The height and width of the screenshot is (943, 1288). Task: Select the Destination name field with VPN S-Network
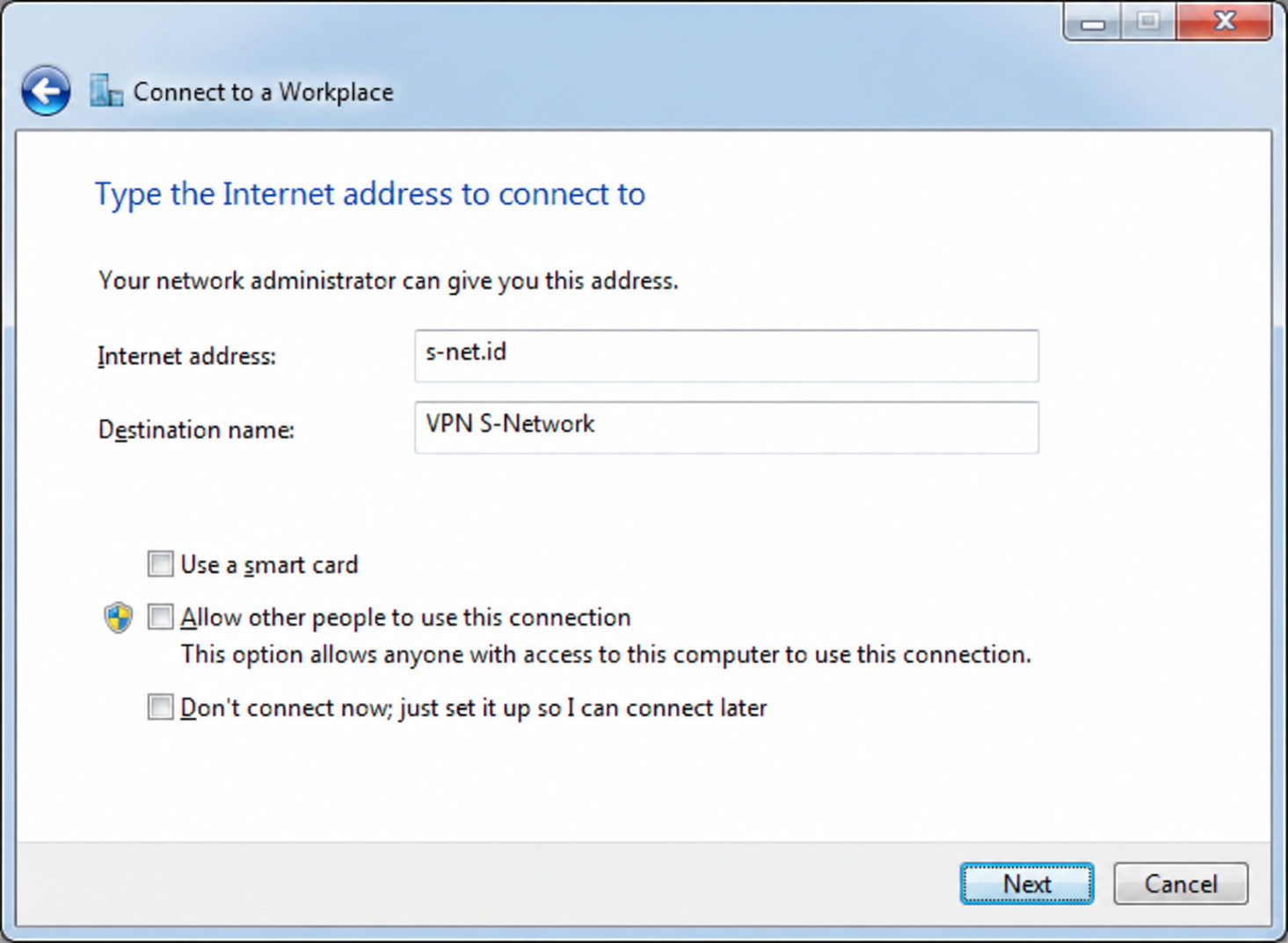[726, 428]
